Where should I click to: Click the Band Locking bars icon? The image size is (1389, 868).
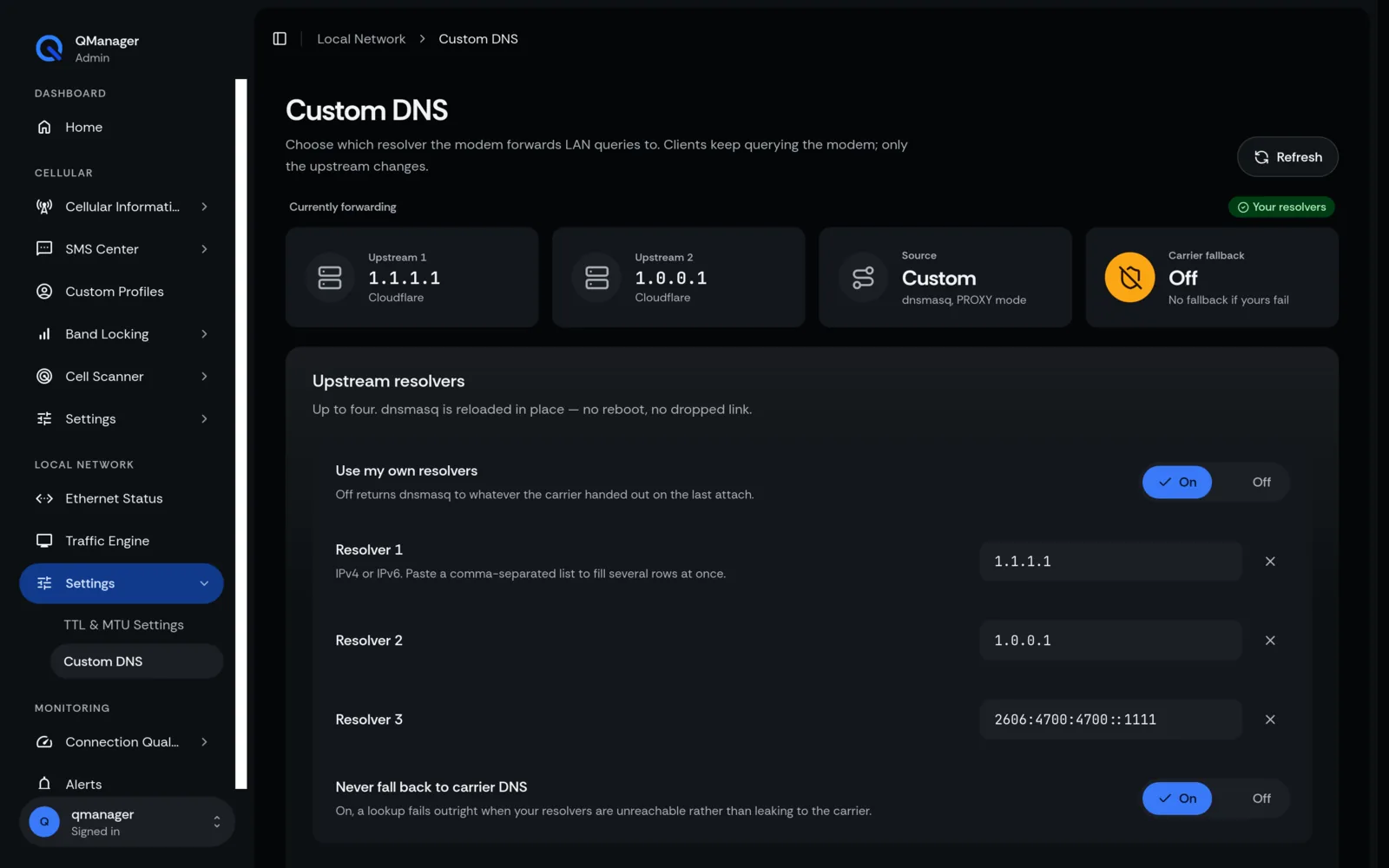[44, 334]
